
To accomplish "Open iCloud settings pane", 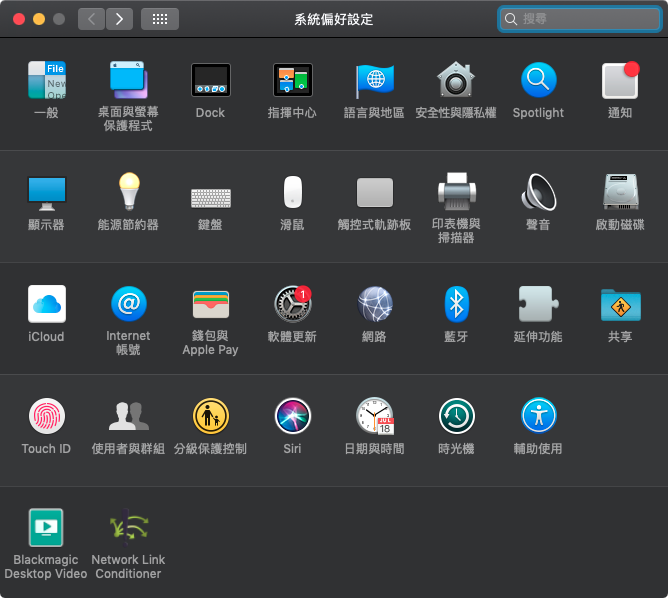I will click(46, 304).
